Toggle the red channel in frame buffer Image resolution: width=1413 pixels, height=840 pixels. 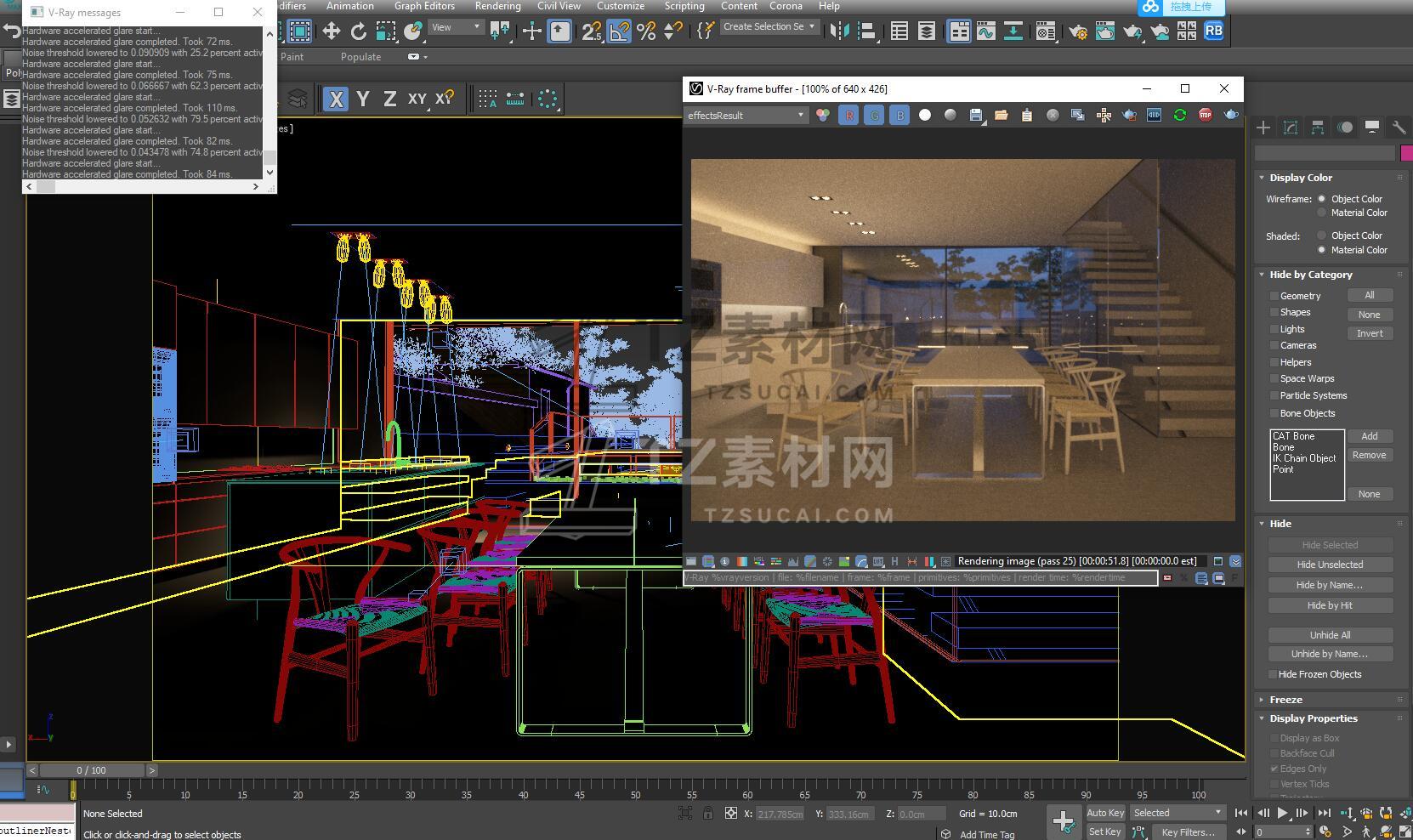(848, 115)
